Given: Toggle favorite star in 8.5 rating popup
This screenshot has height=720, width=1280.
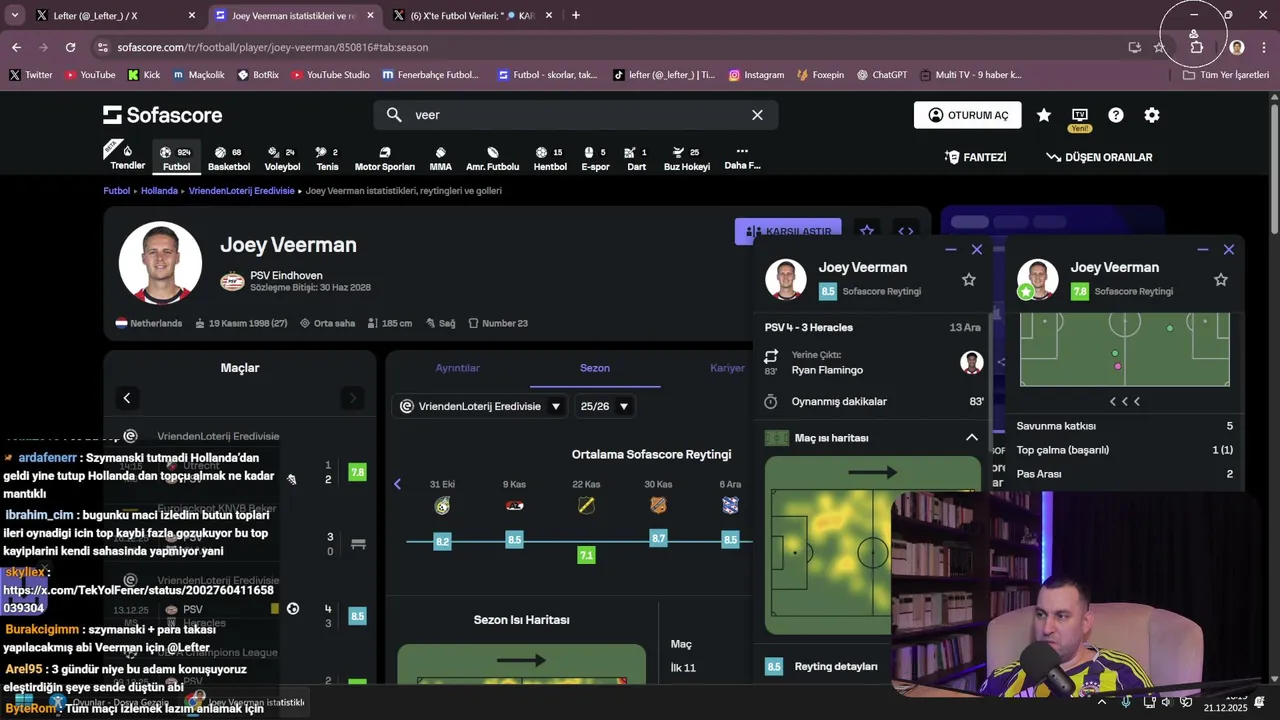Looking at the screenshot, I should tap(968, 280).
